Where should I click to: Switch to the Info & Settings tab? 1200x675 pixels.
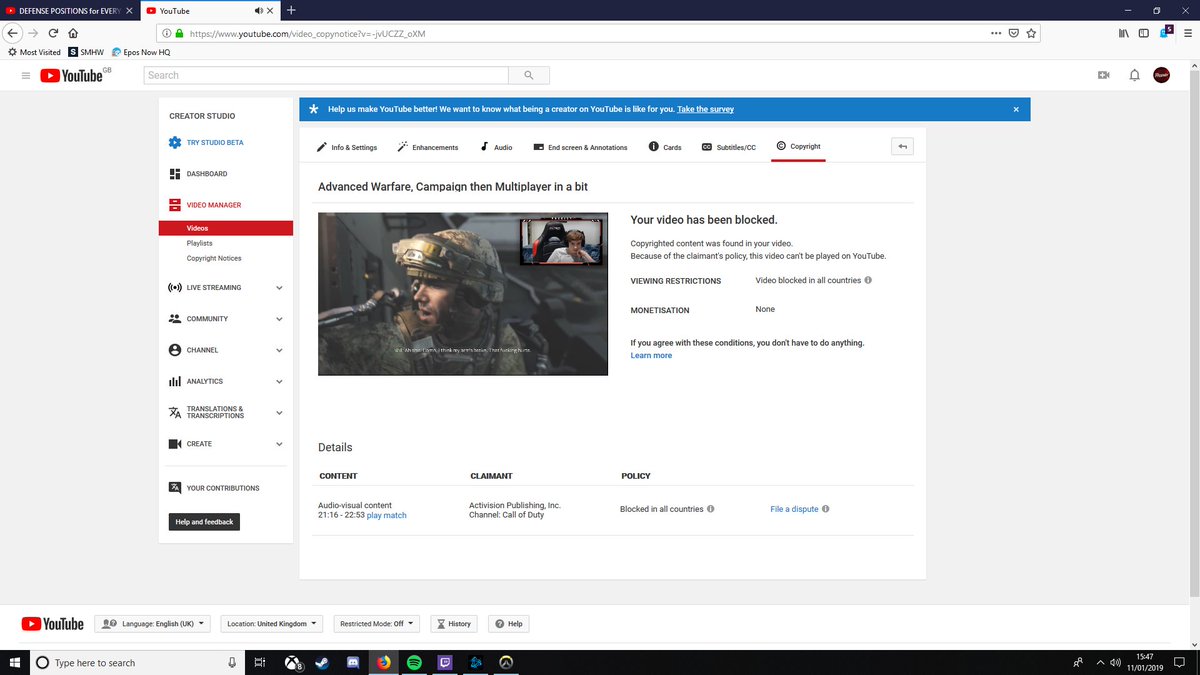347,147
